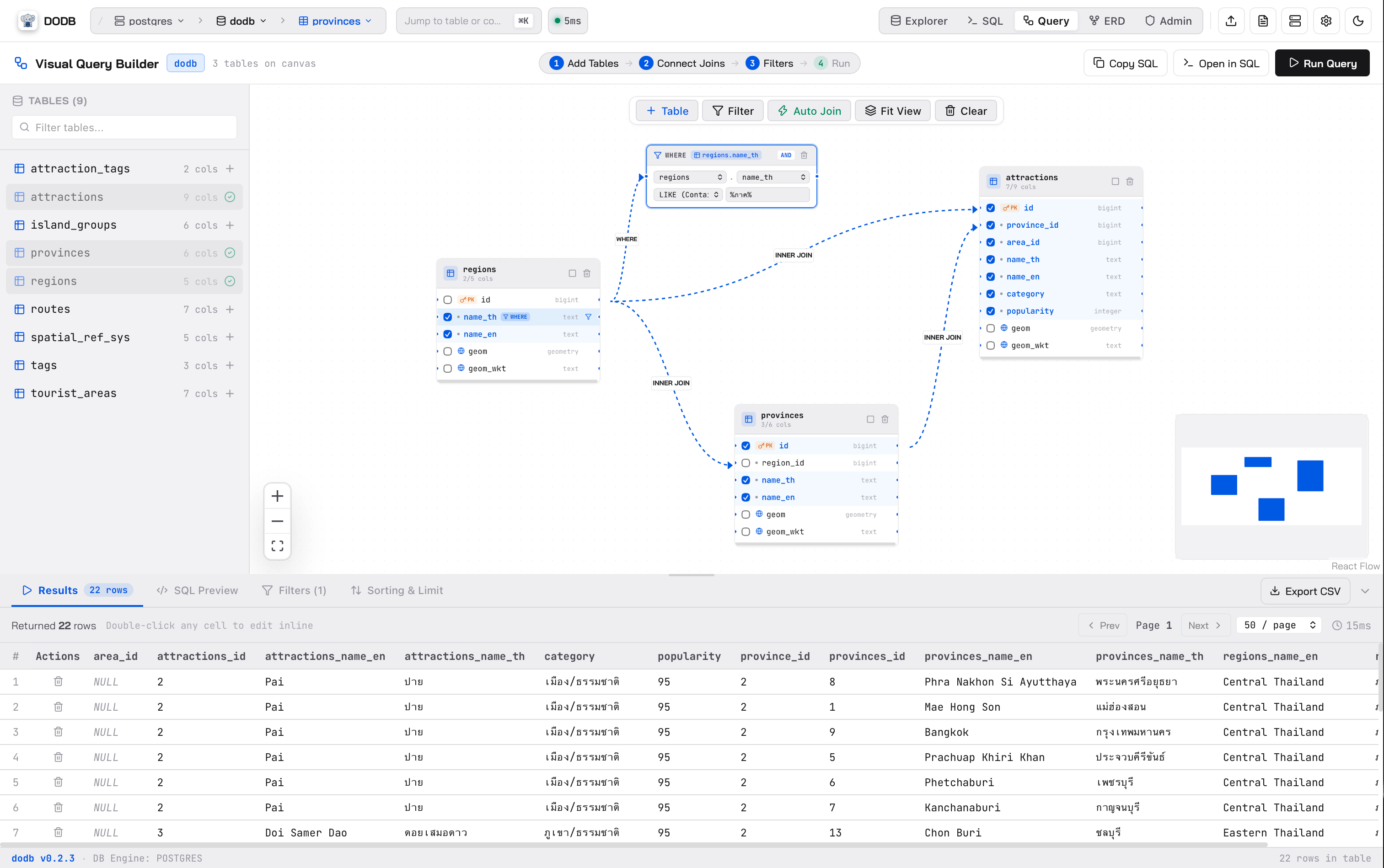Click the Fit View button

(x=893, y=111)
